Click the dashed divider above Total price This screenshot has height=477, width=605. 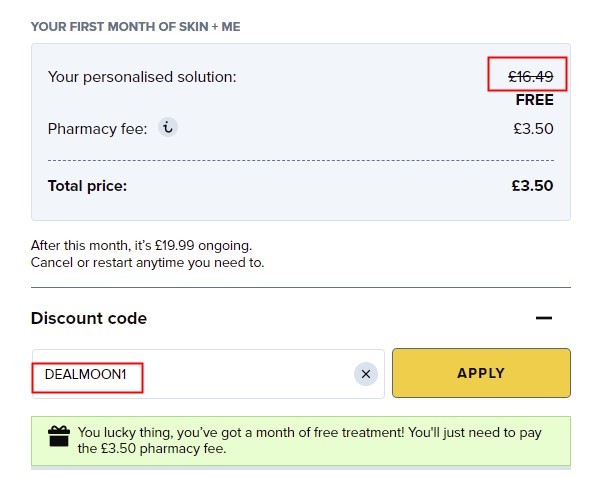coord(301,160)
